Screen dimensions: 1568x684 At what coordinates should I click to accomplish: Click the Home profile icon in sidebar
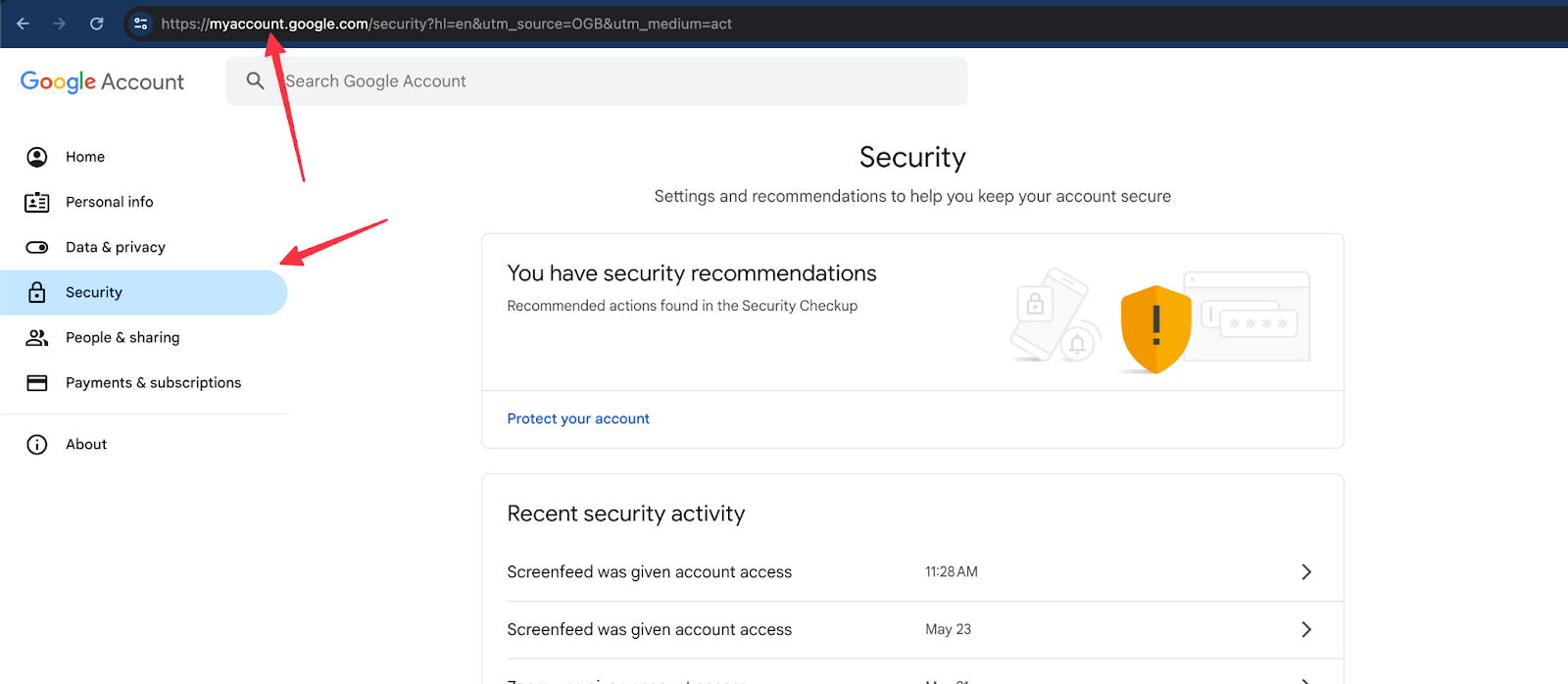37,157
